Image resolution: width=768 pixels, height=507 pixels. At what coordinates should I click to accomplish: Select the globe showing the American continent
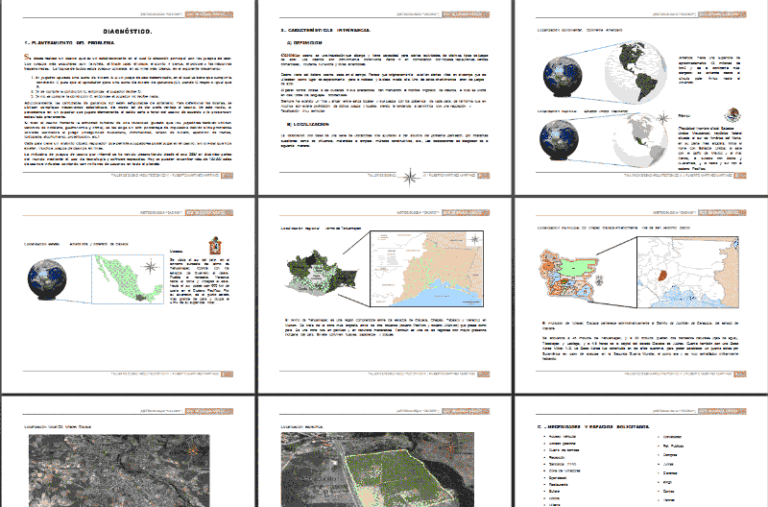[x=636, y=72]
